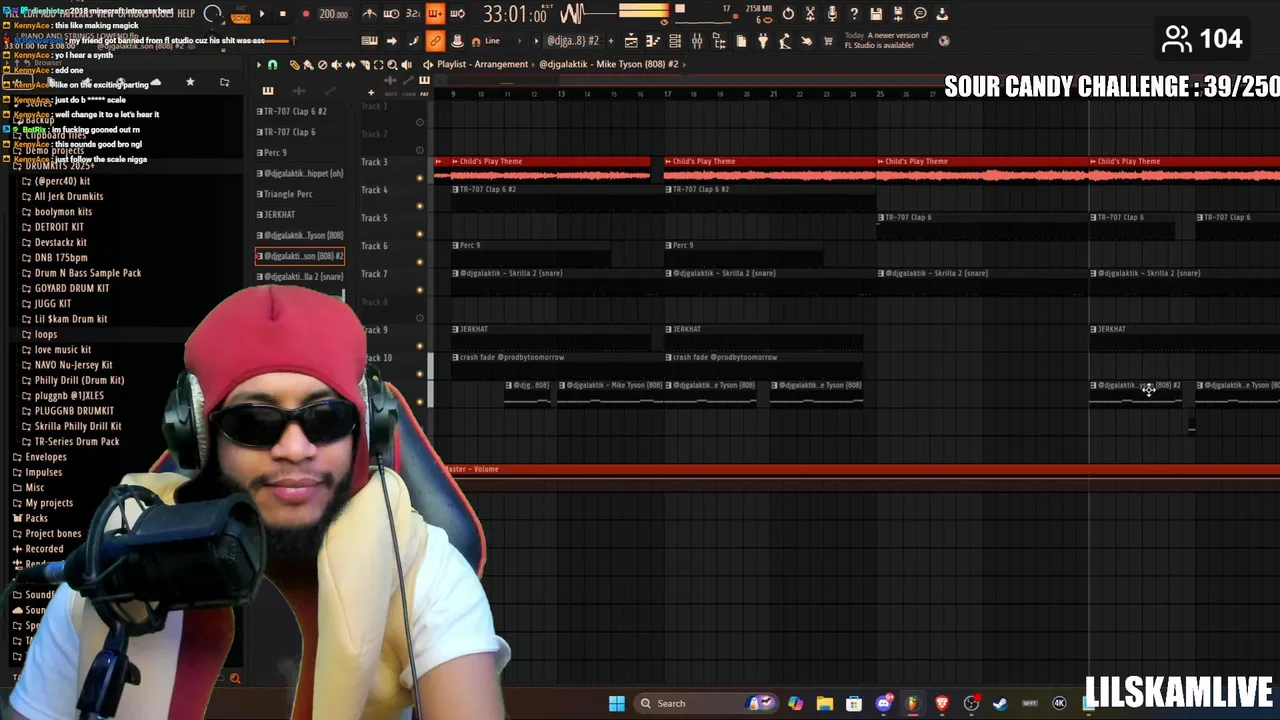Save project with the floppy disk icon
The image size is (1280, 720).
[876, 14]
